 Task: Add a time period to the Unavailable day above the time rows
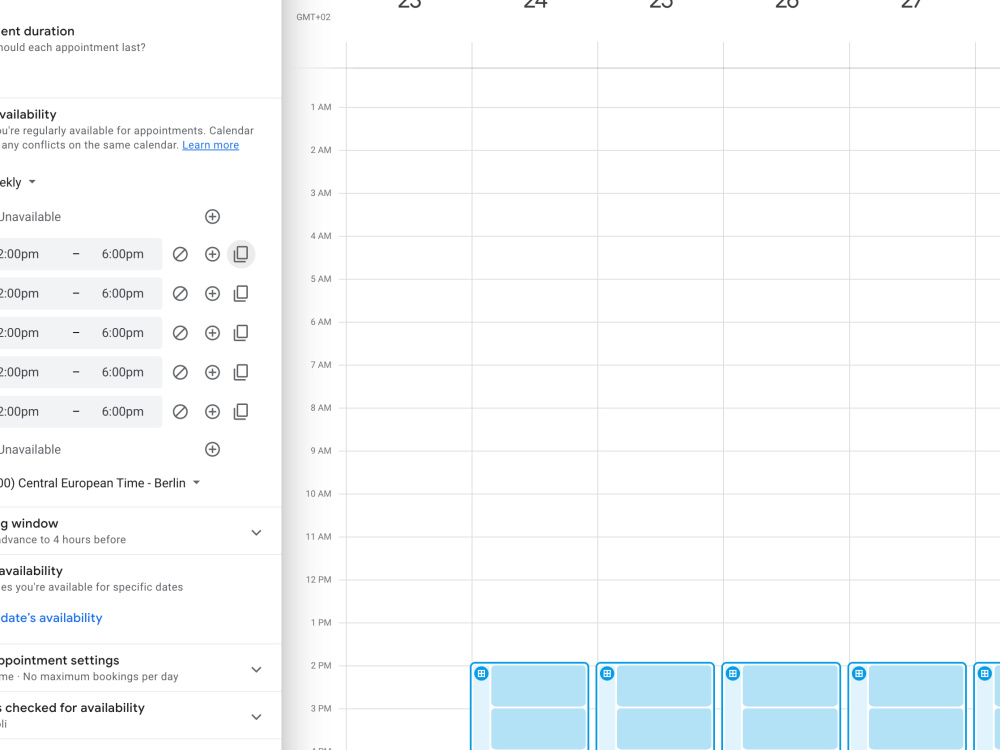tap(212, 216)
